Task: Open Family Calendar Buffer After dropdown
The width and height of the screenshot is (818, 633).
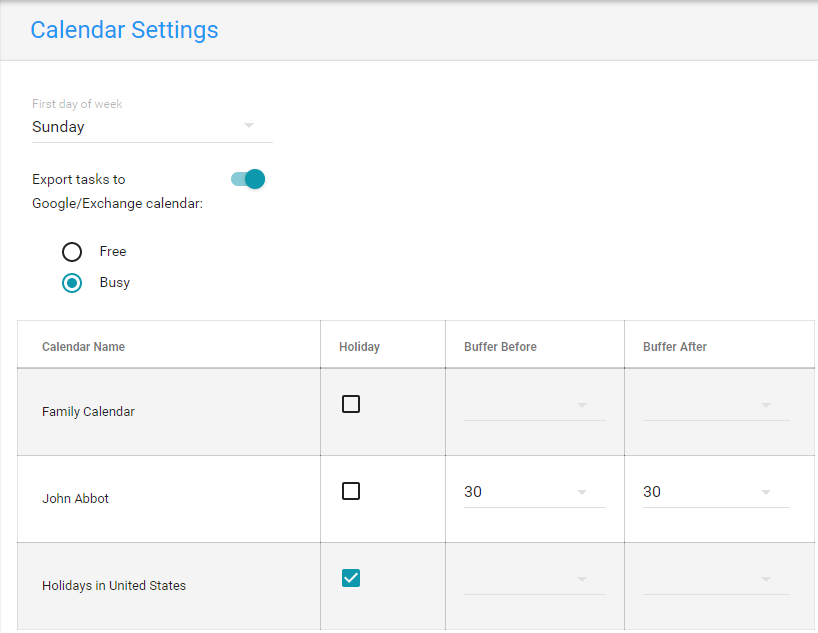Action: point(715,405)
